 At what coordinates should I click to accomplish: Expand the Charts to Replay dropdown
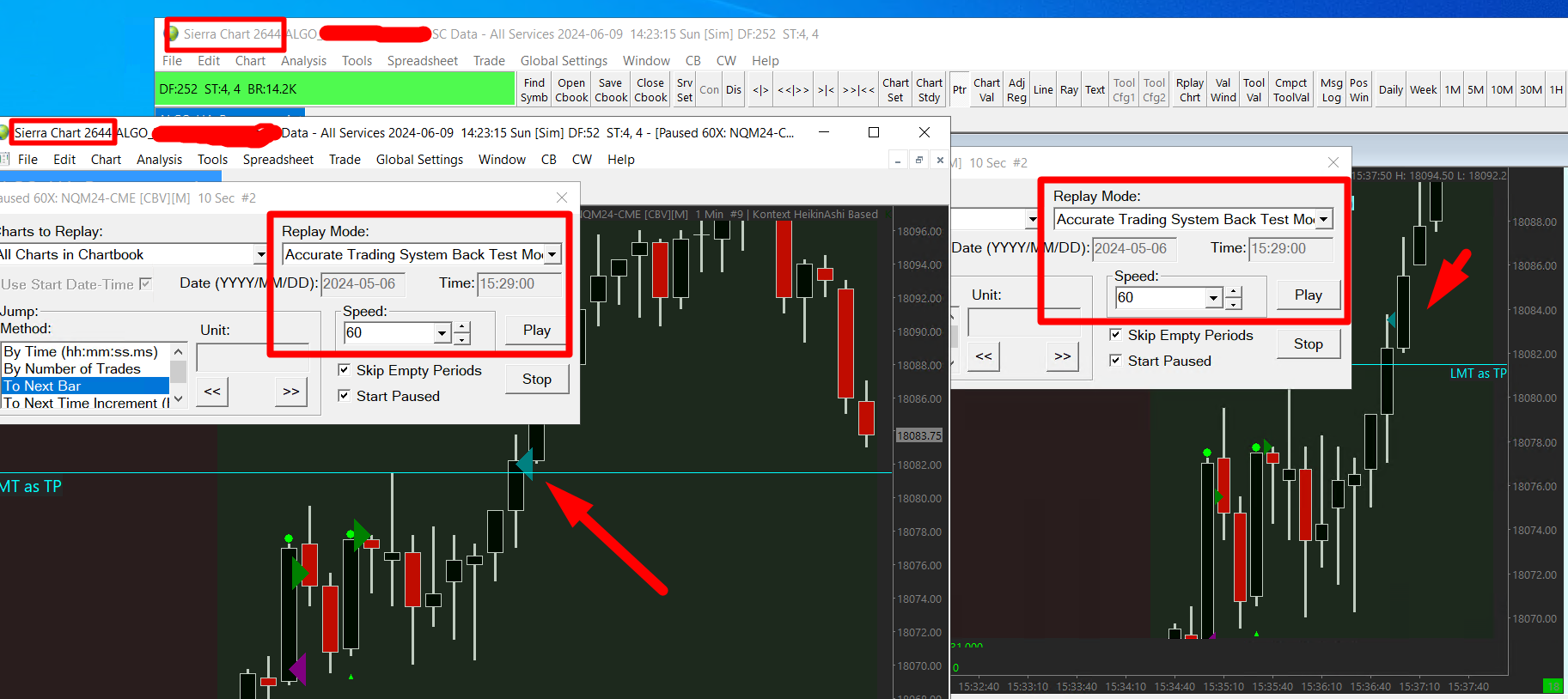coord(260,254)
